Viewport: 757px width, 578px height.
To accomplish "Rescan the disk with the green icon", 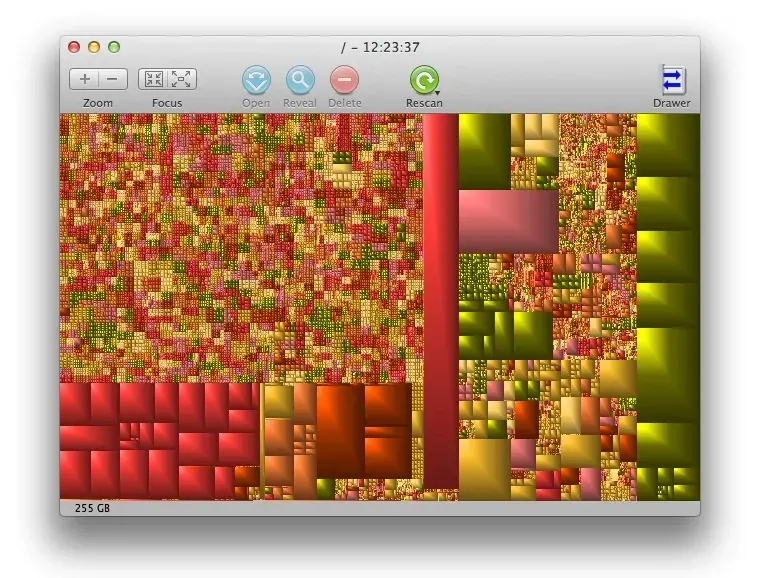I will point(423,80).
